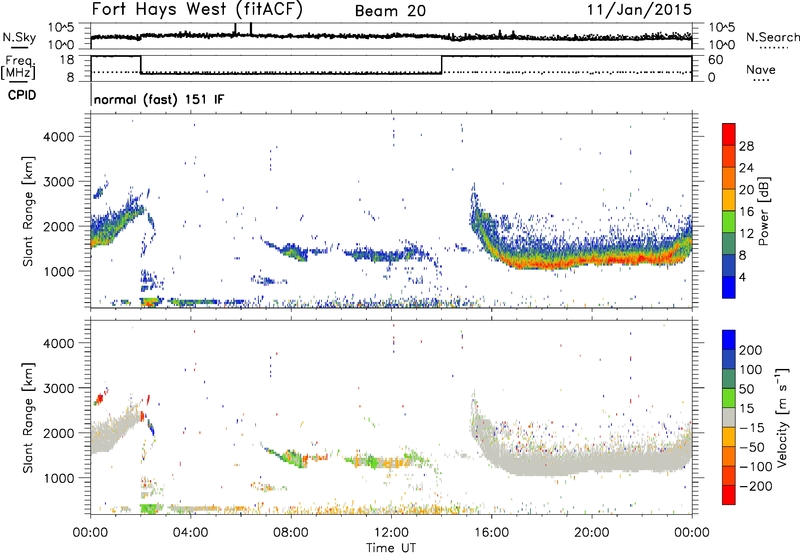The height and width of the screenshot is (554, 800).
Task: Click the frequency step up near 14:00
Action: click(x=442, y=65)
